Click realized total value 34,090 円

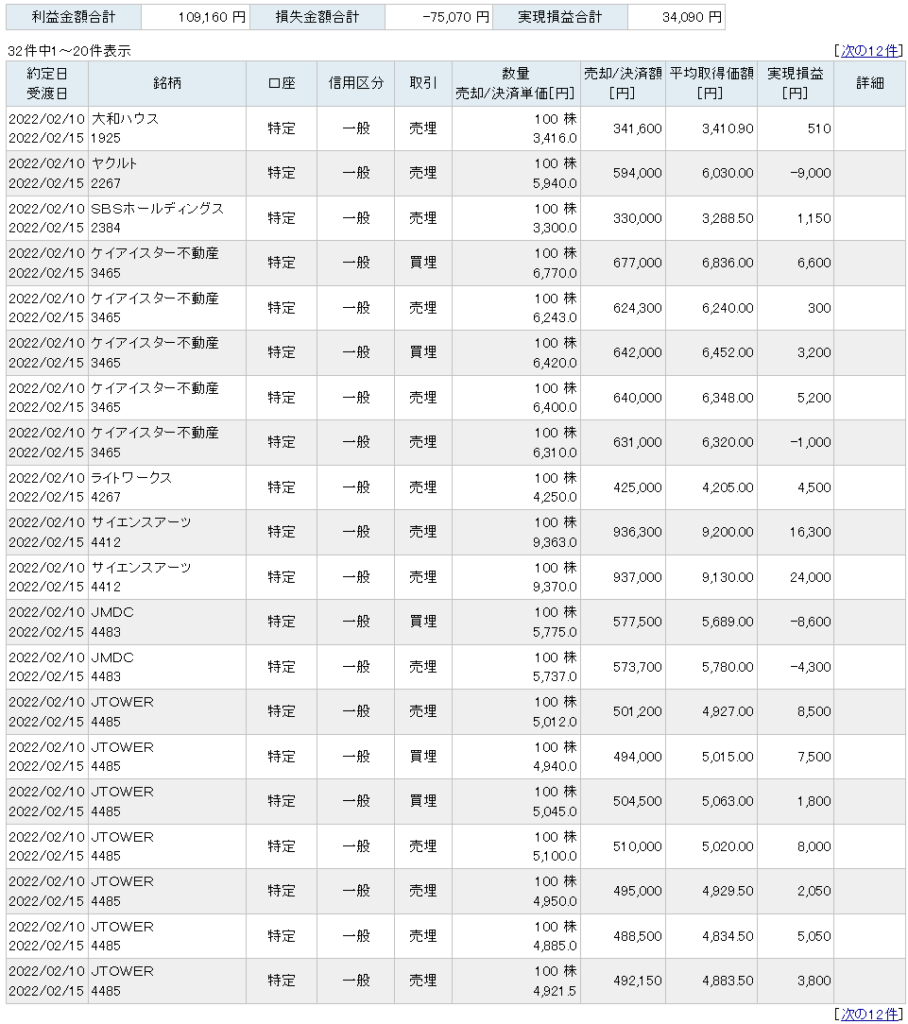(x=692, y=18)
